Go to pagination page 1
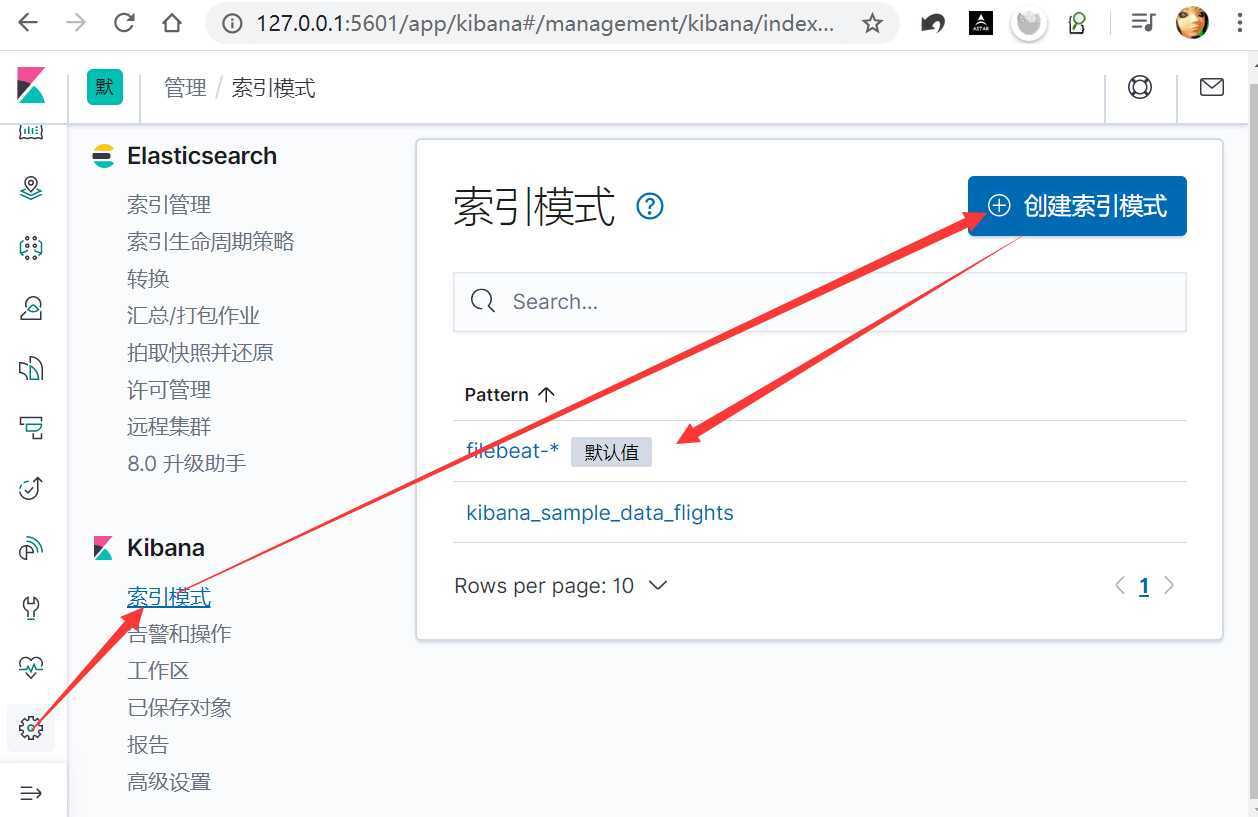The image size is (1258, 817). pyautogui.click(x=1144, y=587)
